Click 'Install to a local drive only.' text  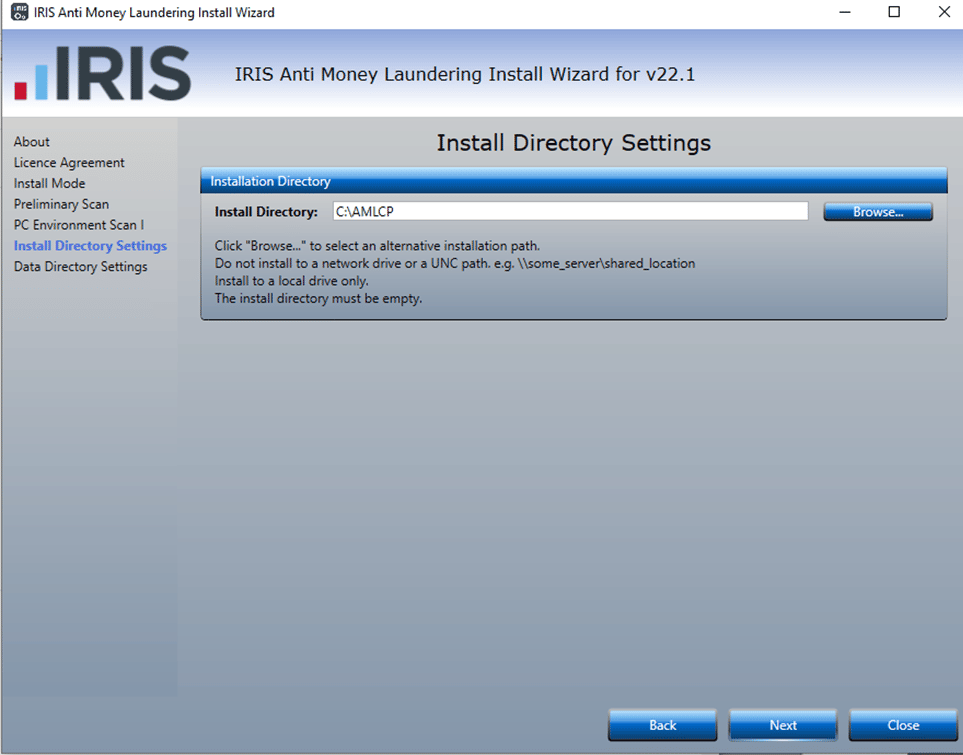click(291, 281)
